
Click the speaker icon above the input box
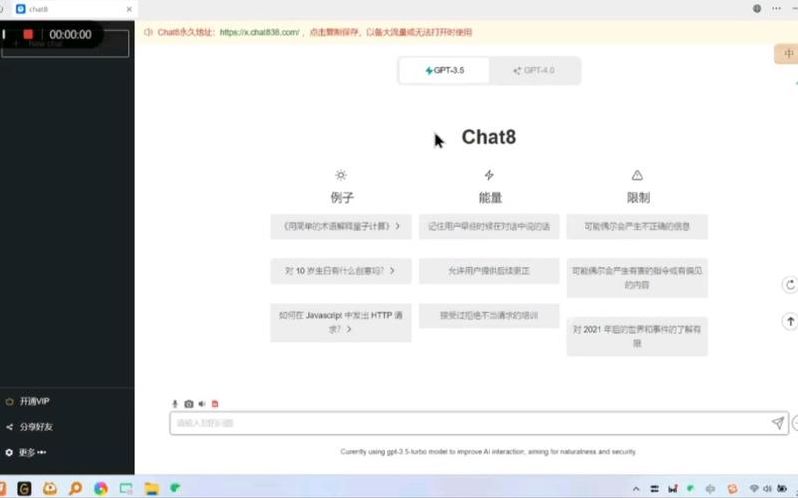pyautogui.click(x=202, y=404)
